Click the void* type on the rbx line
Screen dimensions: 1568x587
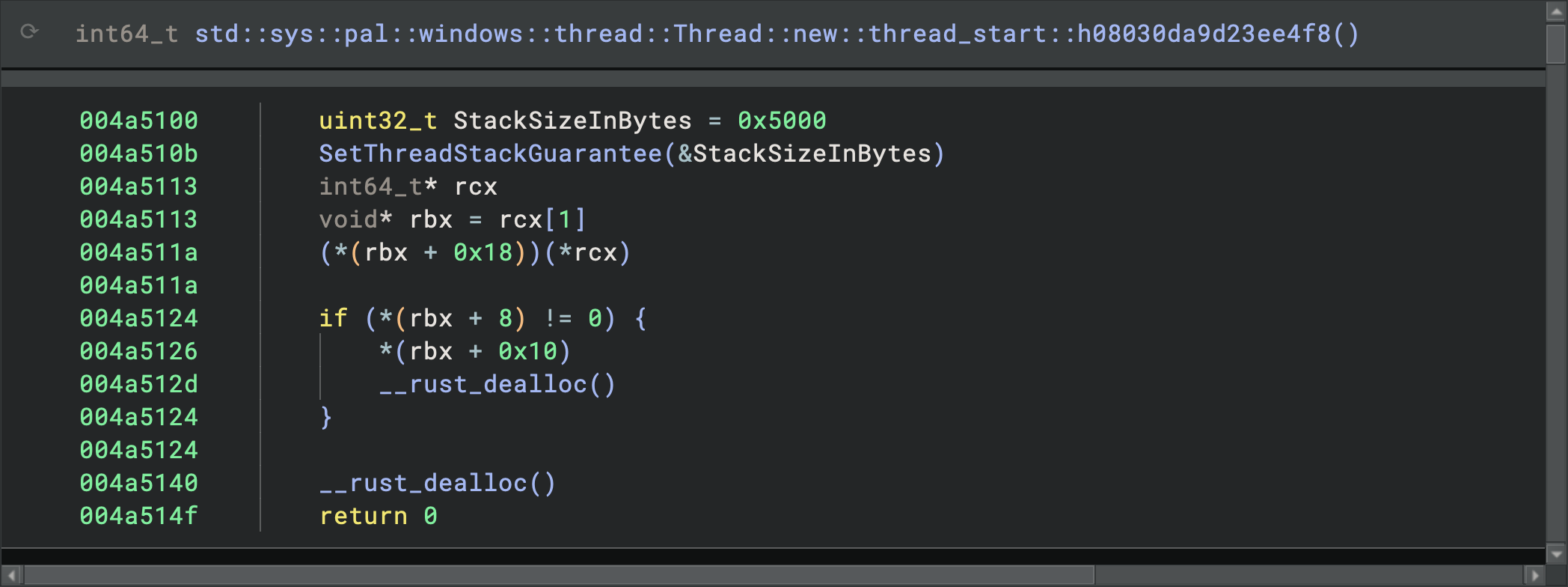(355, 219)
